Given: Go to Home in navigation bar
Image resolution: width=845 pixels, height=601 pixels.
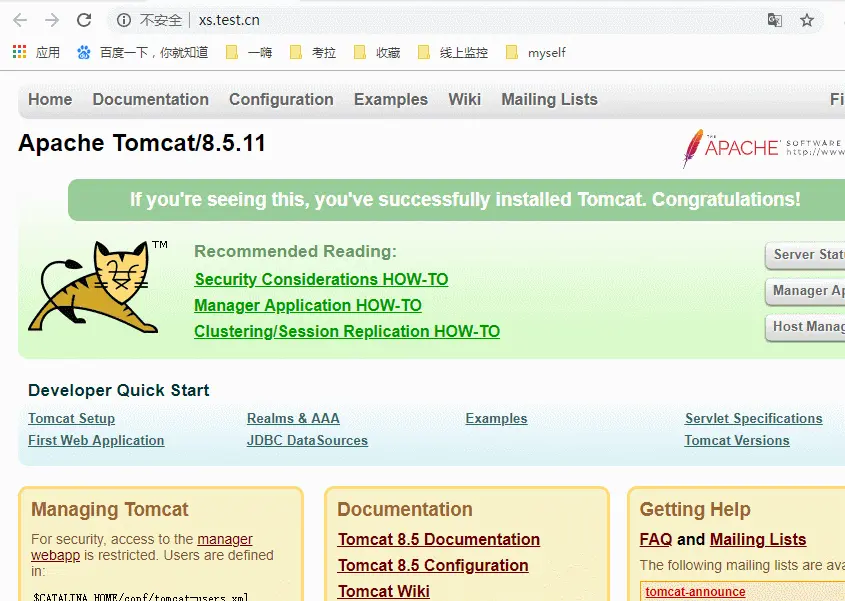Looking at the screenshot, I should [x=50, y=100].
